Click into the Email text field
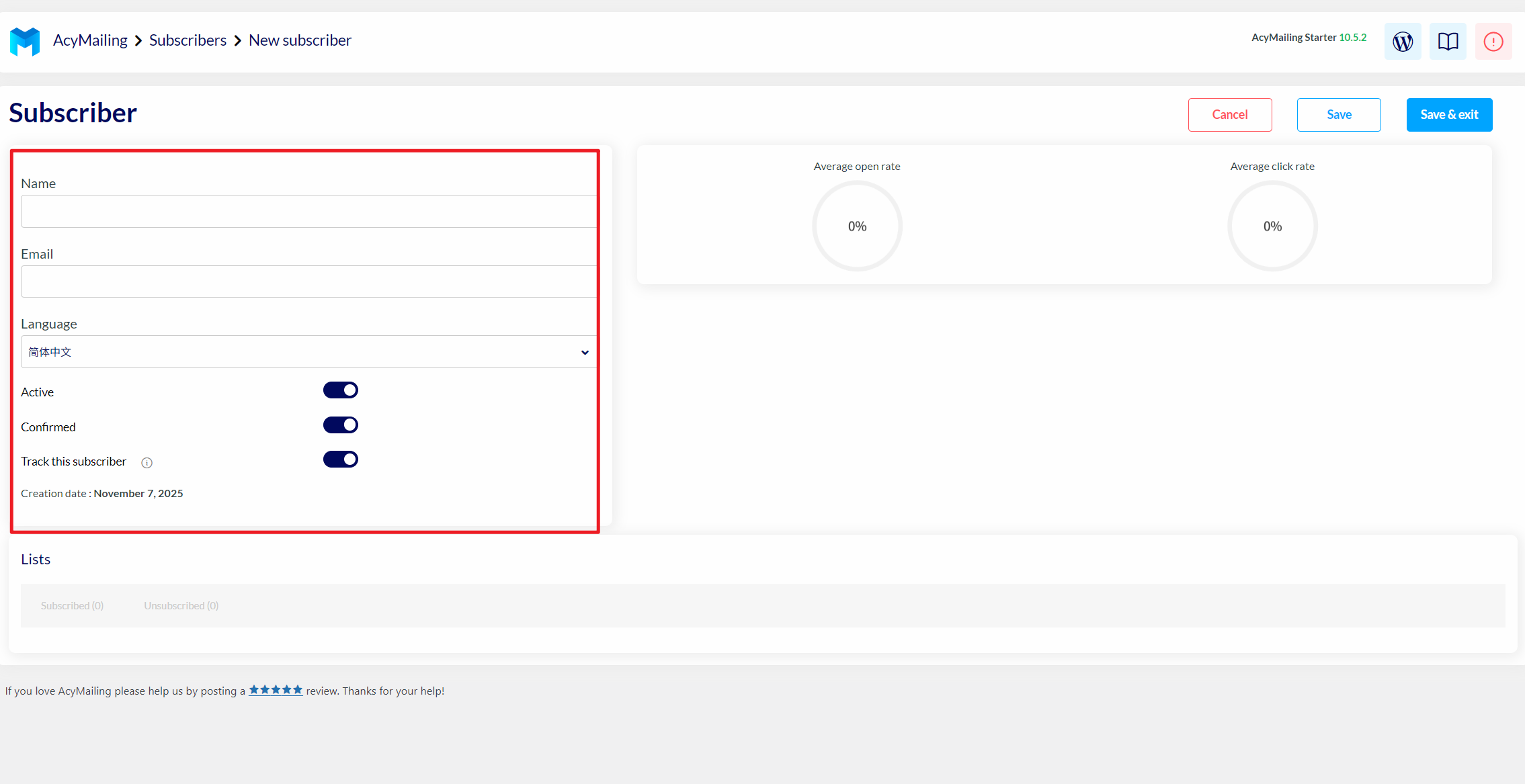 coord(308,281)
